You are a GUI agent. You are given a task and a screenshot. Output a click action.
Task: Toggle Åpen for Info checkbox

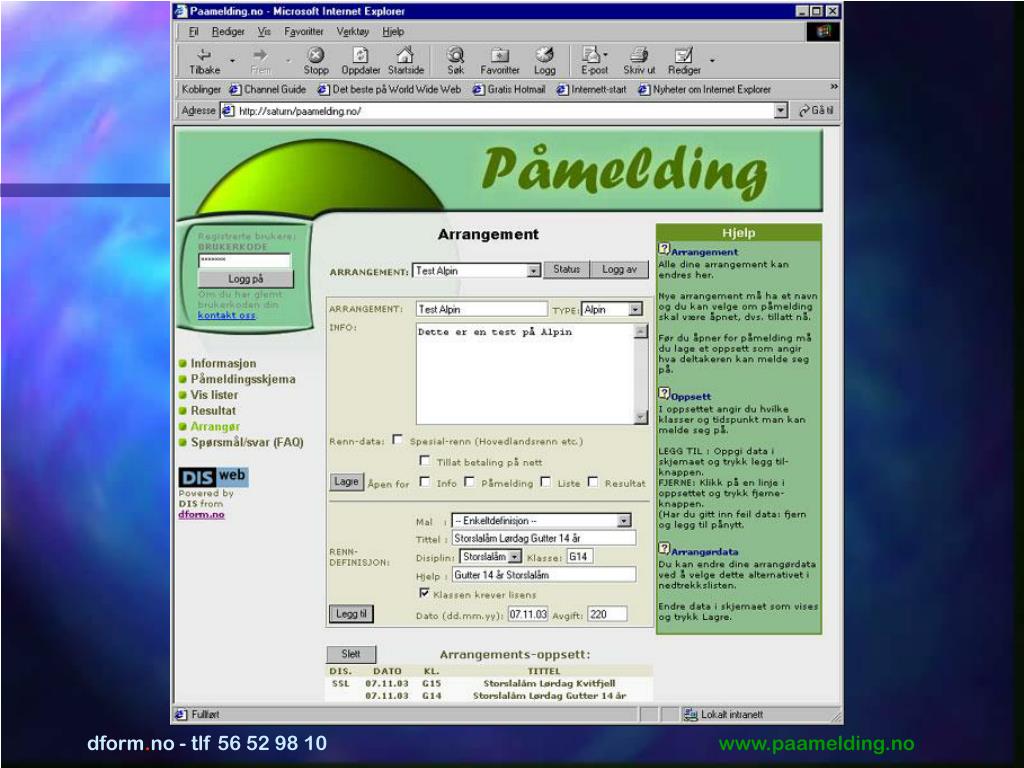pos(424,482)
